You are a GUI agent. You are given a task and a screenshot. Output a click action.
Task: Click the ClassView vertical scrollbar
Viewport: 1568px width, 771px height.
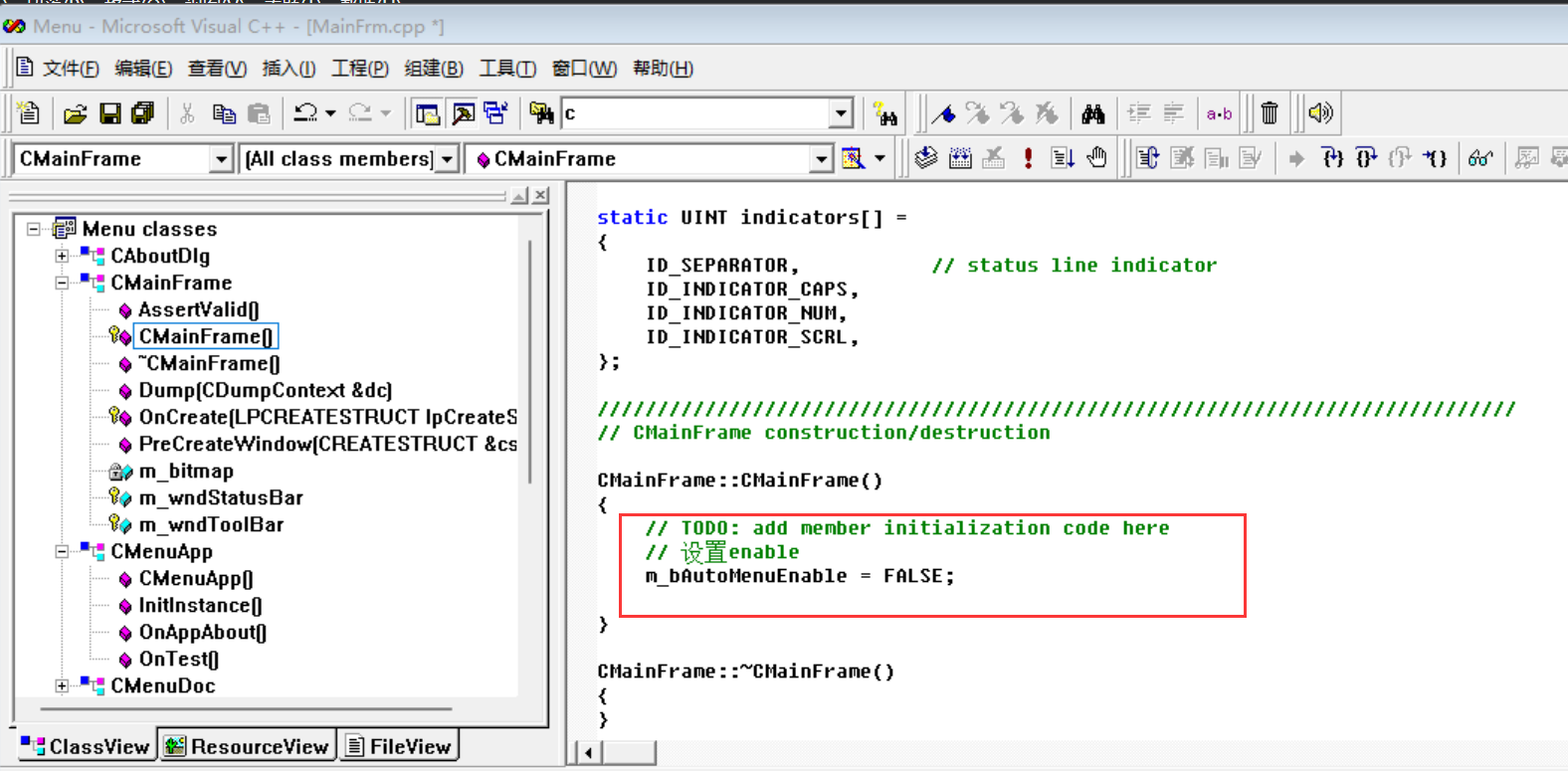coord(531,363)
